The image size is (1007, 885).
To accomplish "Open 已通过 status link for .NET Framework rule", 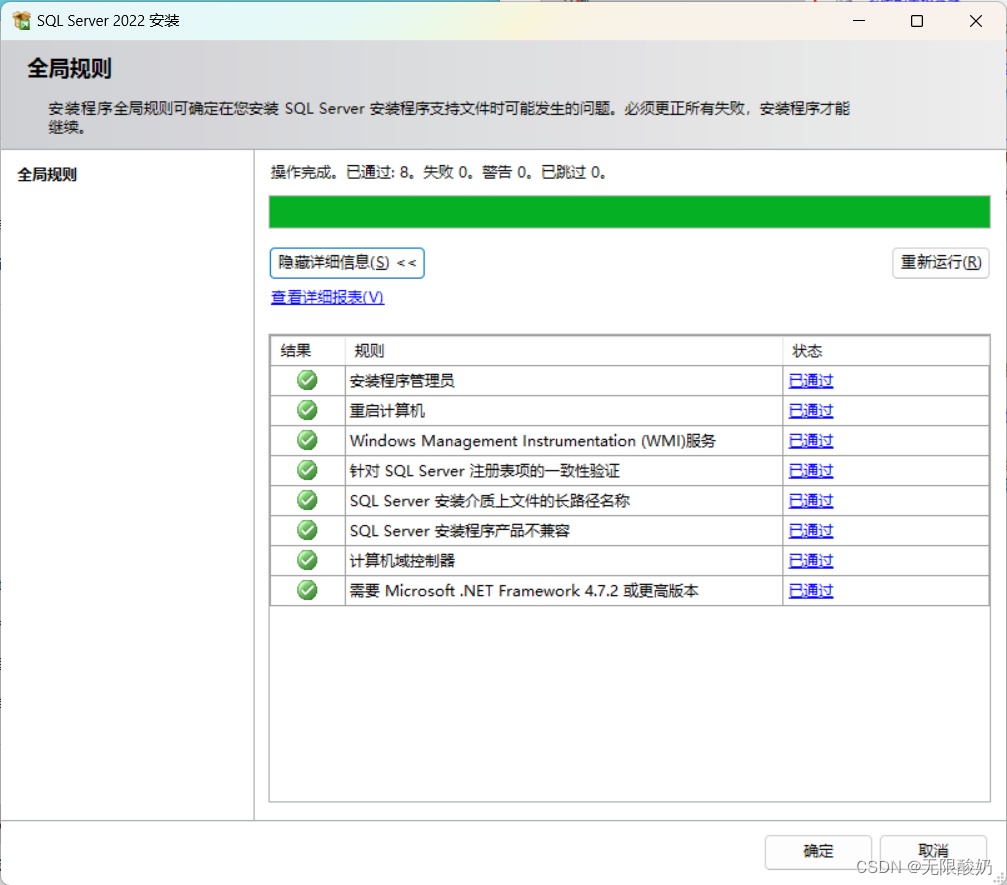I will click(810, 591).
